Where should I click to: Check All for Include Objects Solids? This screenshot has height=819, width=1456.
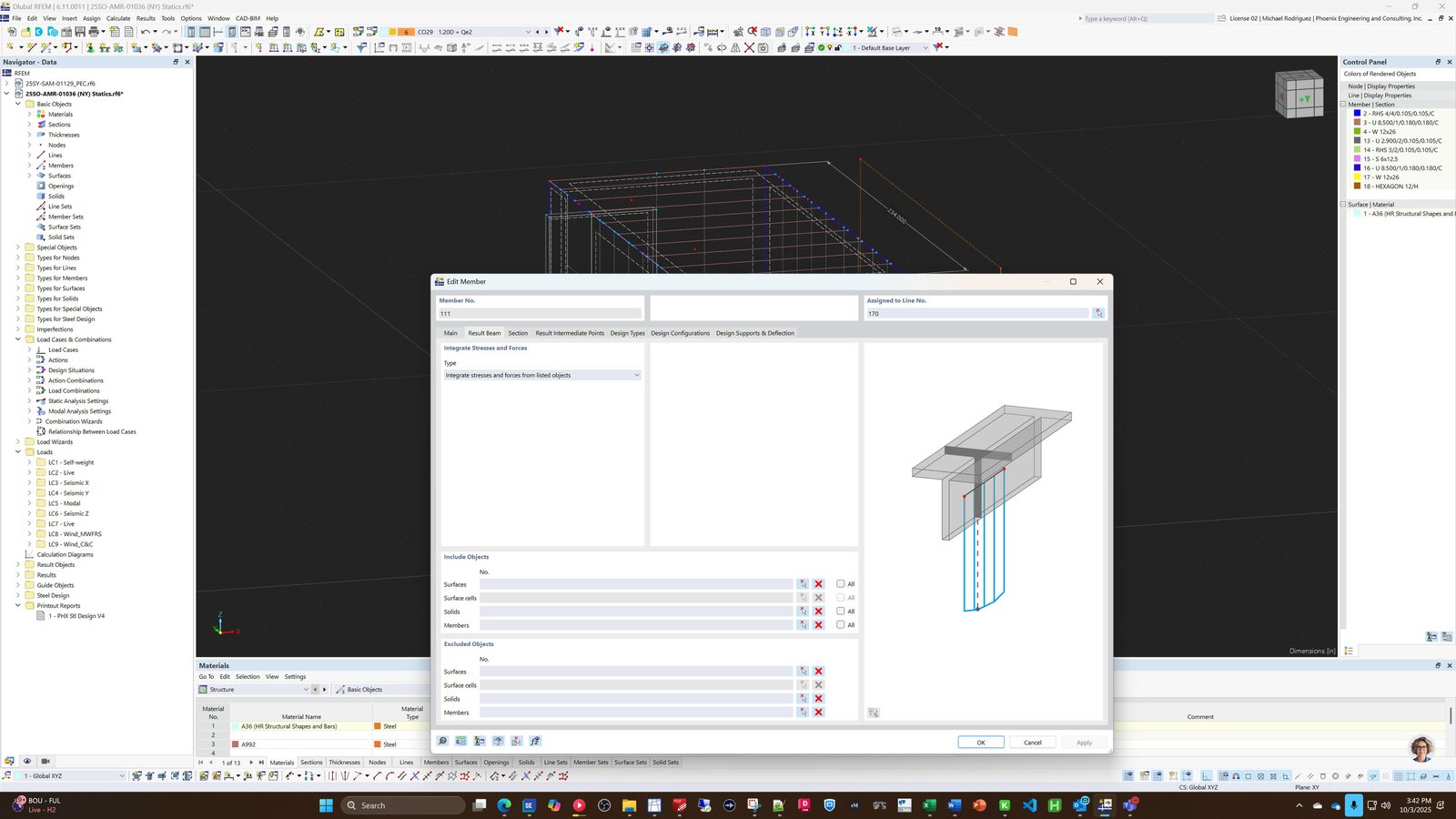pyautogui.click(x=840, y=612)
